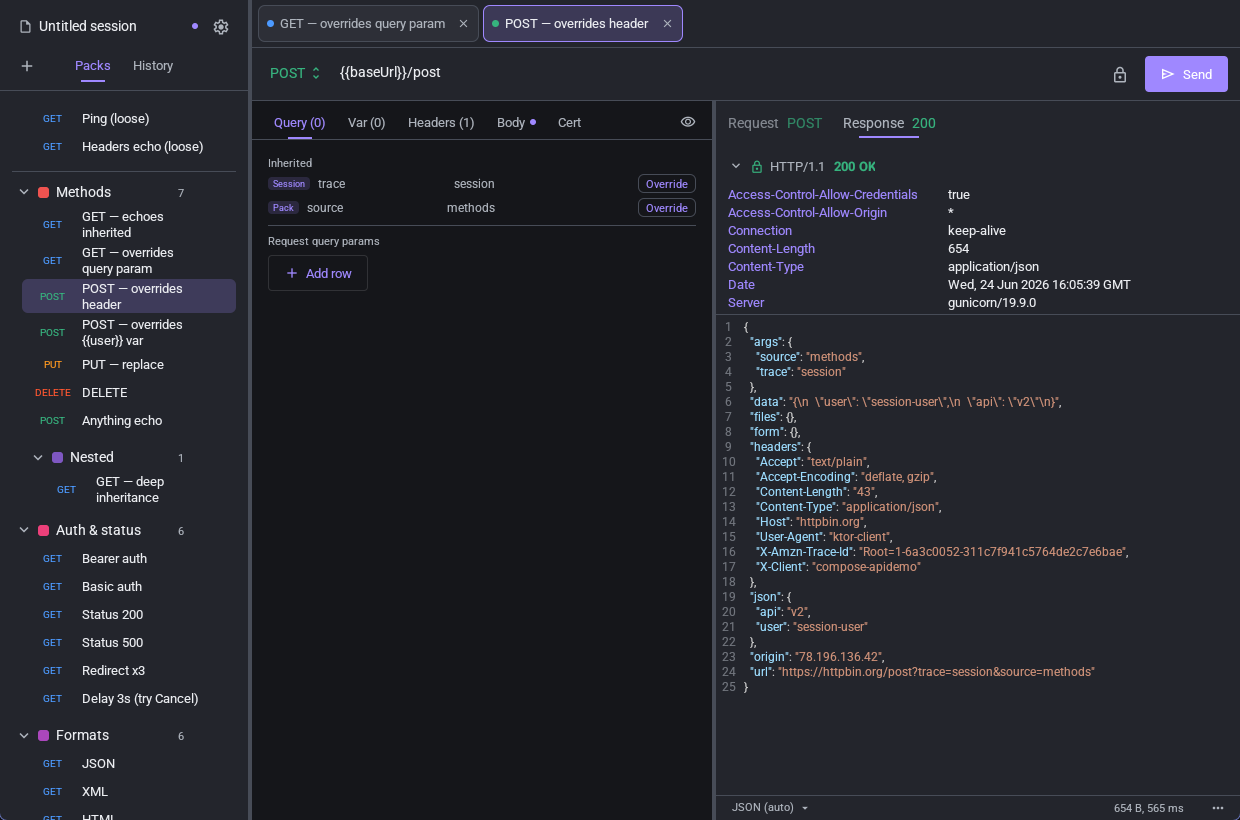Open Basic auth request
This screenshot has width=1240, height=820.
129,587
